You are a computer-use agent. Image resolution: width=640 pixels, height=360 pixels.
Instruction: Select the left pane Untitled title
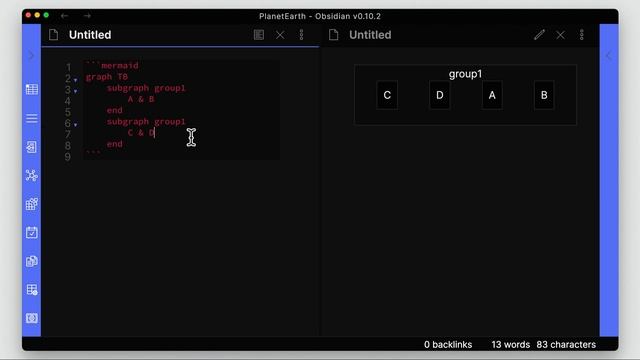90,35
